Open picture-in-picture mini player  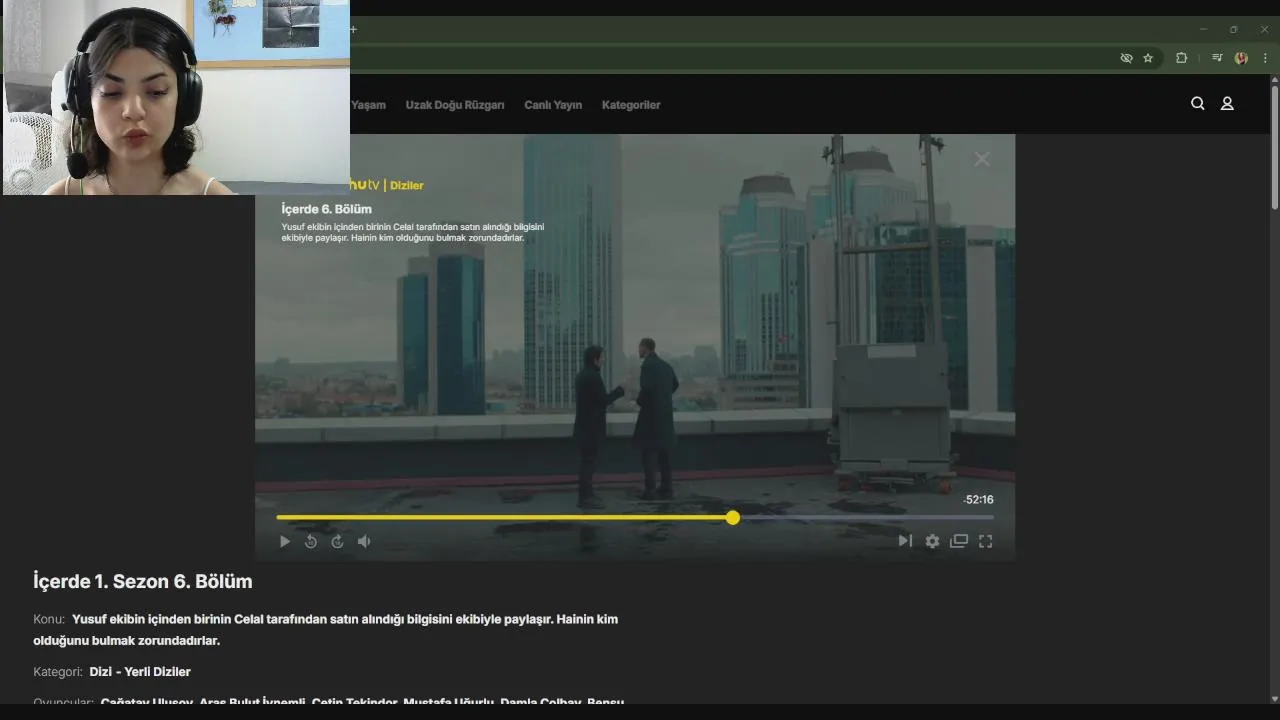coord(959,541)
